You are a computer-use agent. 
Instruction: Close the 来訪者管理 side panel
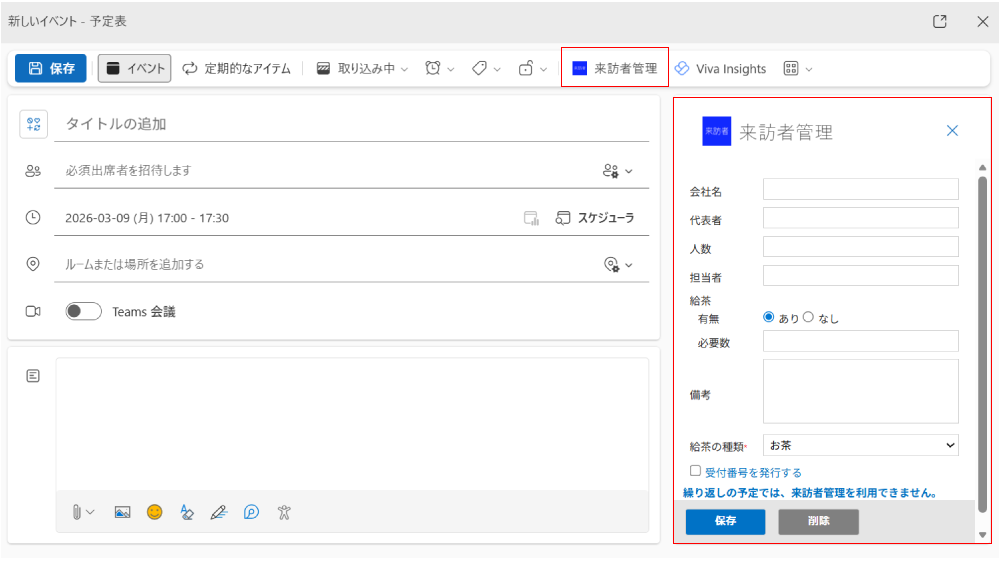pos(952,131)
